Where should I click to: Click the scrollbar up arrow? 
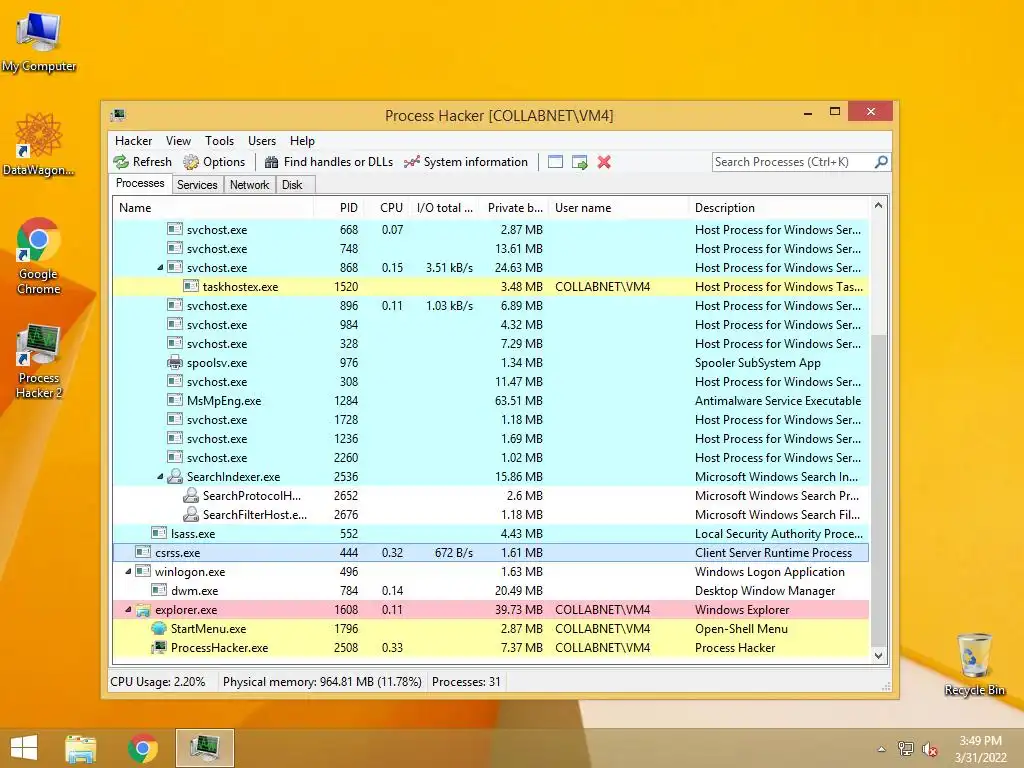(x=878, y=205)
